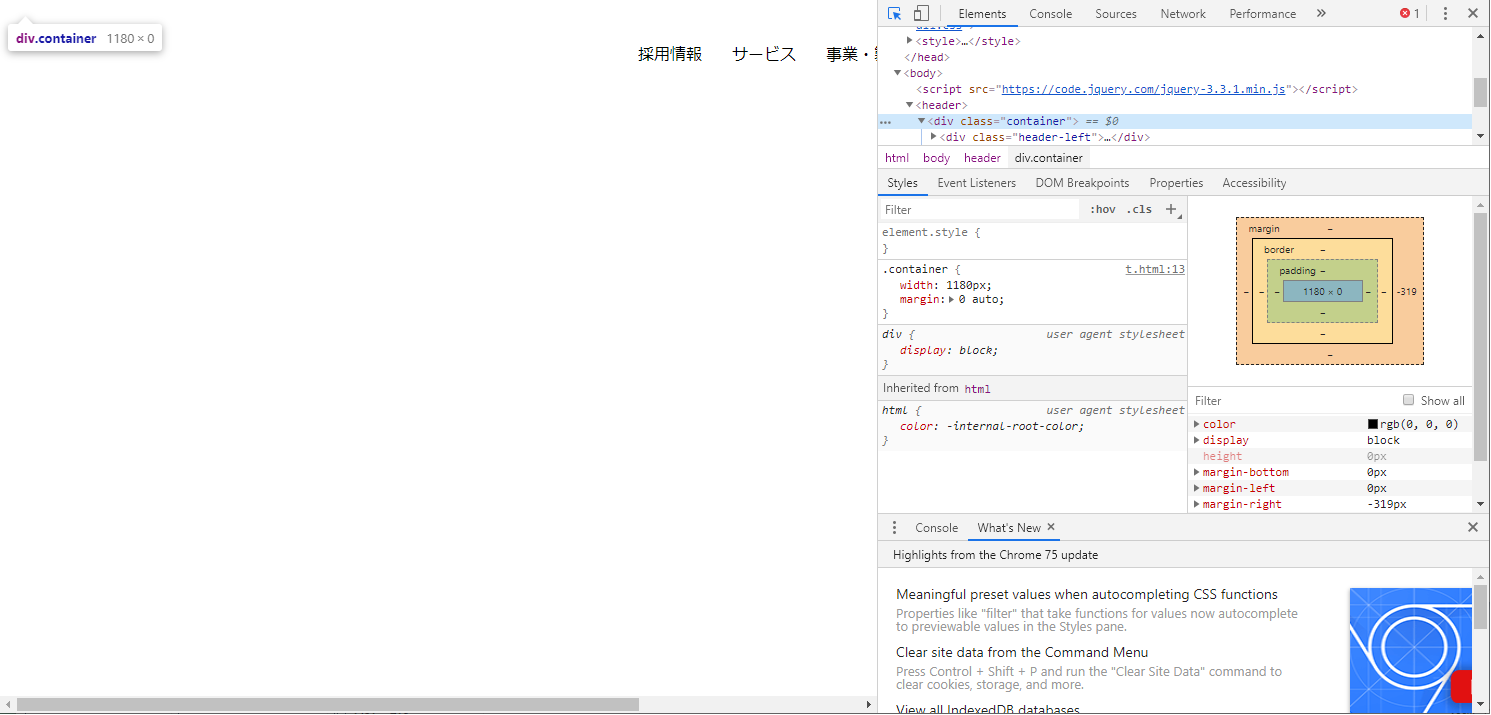The height and width of the screenshot is (715, 1491).
Task: Open the jQuery script source link
Action: point(1143,89)
